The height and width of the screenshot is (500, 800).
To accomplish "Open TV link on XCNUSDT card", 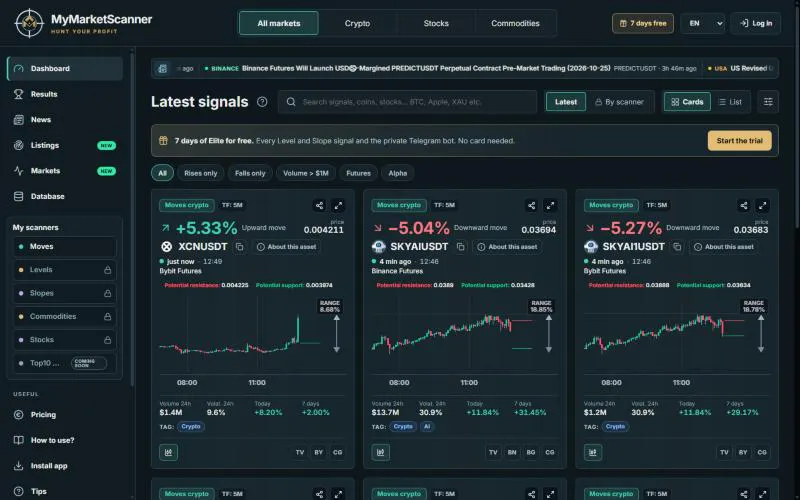I will 300,452.
